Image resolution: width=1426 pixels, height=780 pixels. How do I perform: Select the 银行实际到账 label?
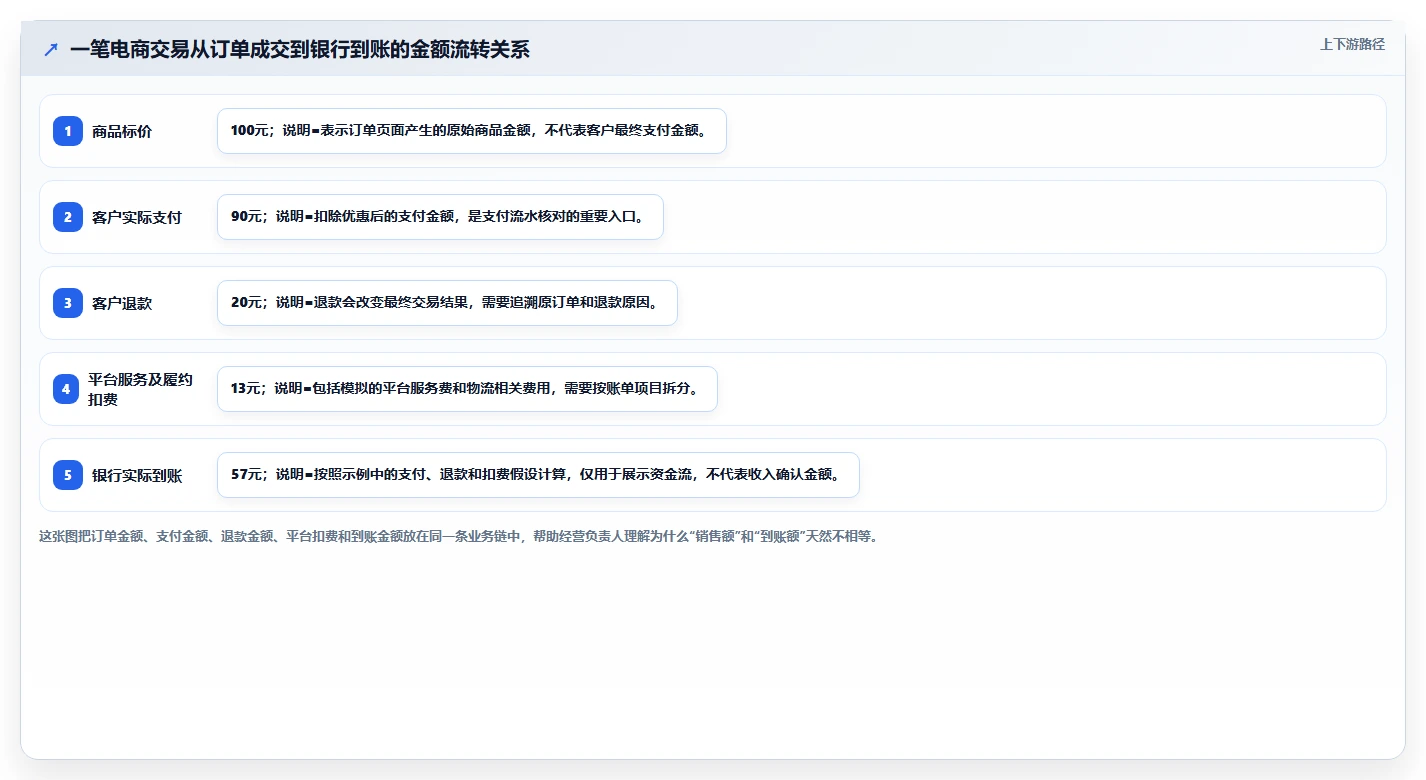137,475
